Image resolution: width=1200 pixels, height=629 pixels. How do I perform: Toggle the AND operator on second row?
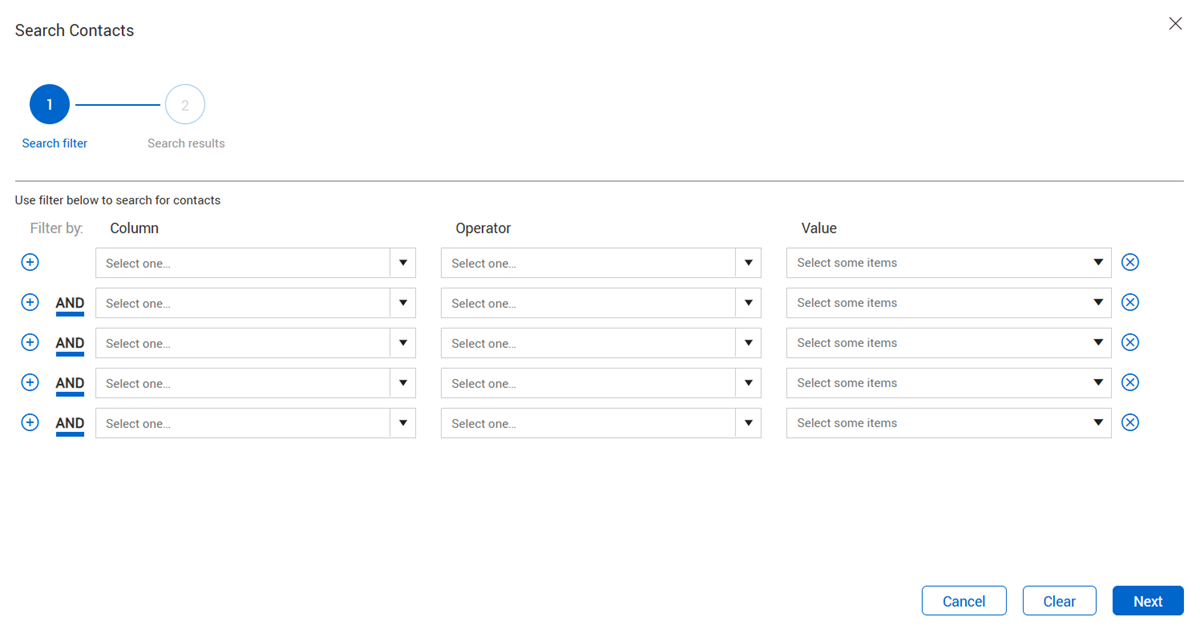70,303
